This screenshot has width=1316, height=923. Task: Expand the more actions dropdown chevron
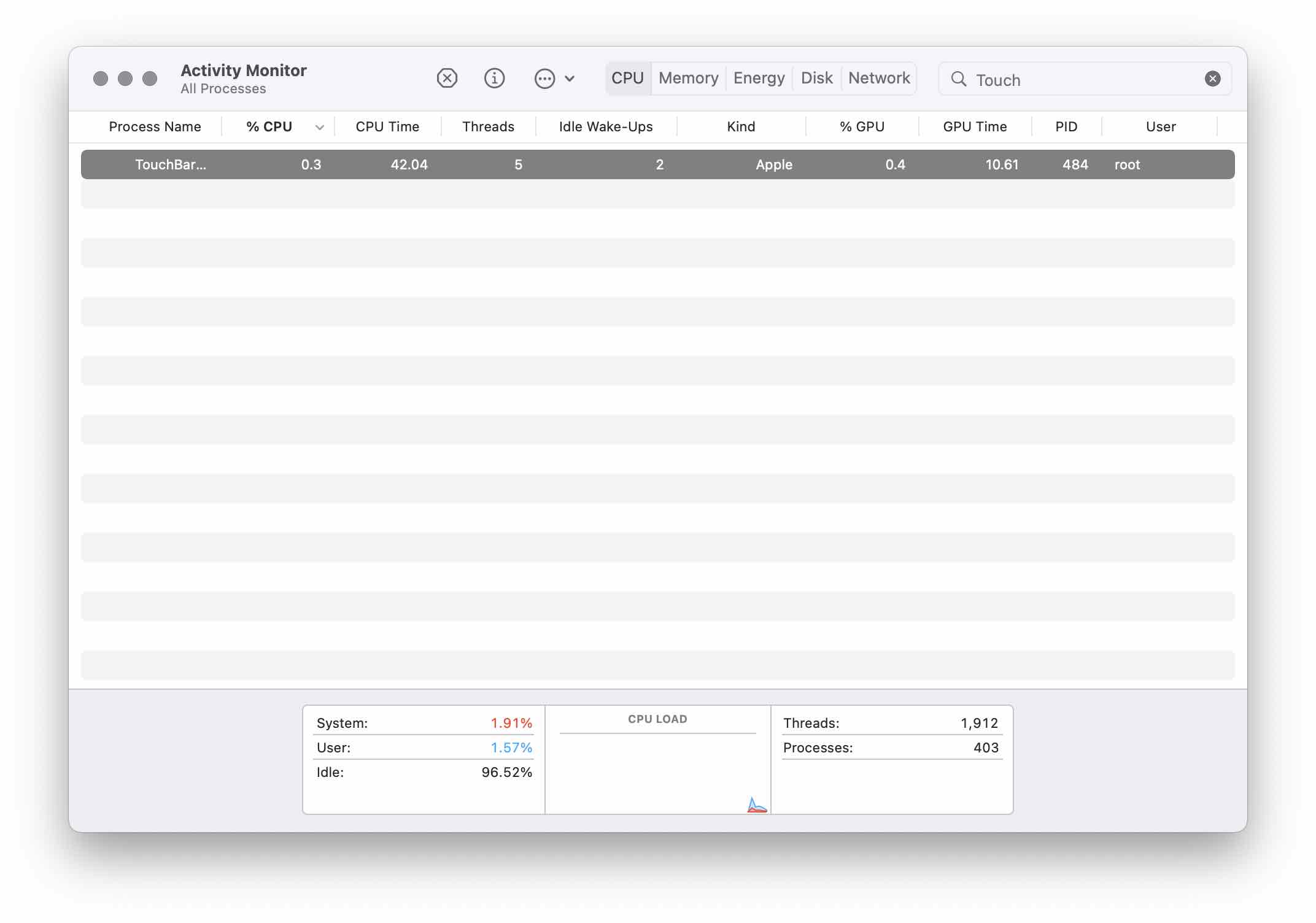[x=570, y=79]
